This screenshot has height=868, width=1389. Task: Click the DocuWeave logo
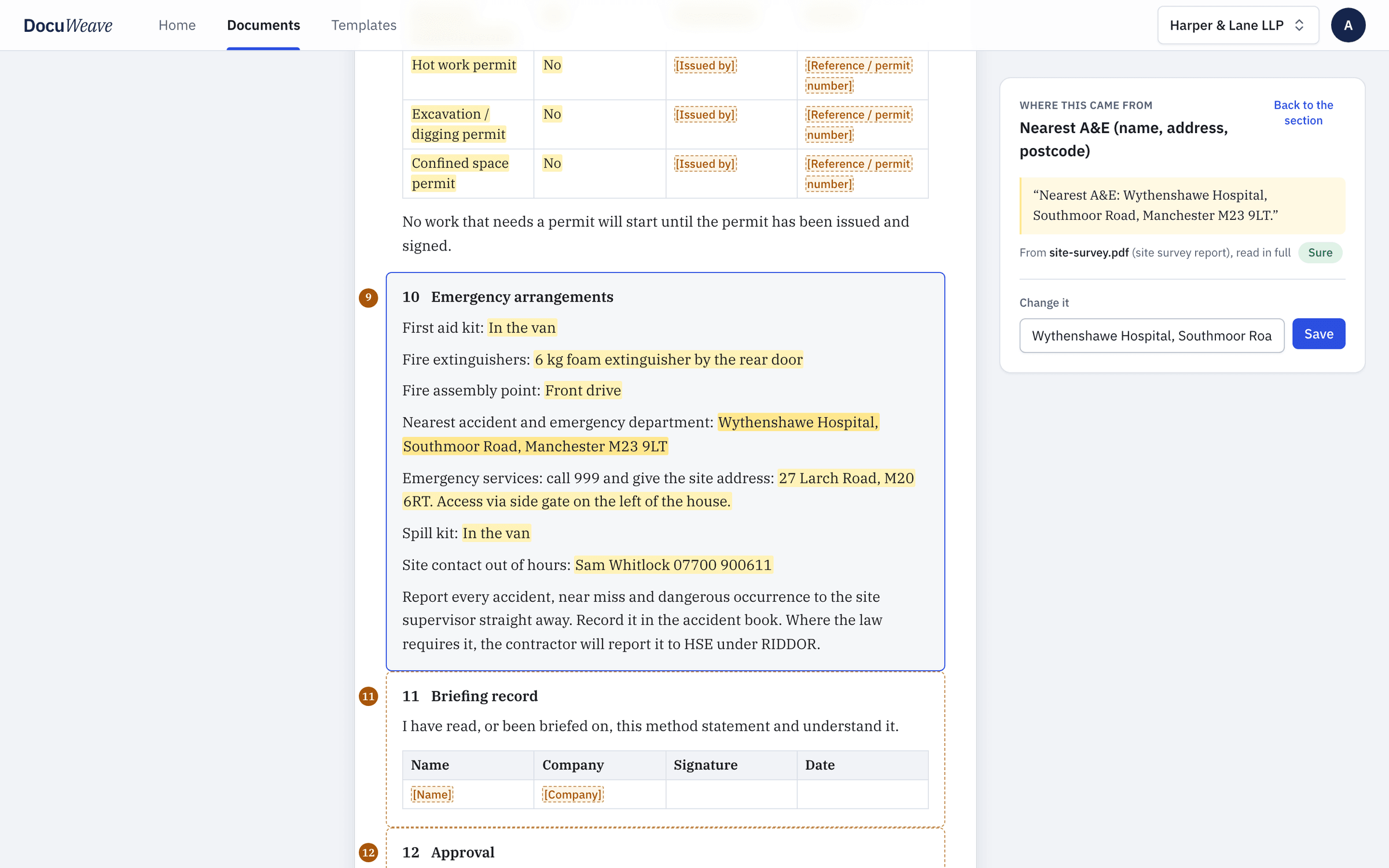coord(68,25)
